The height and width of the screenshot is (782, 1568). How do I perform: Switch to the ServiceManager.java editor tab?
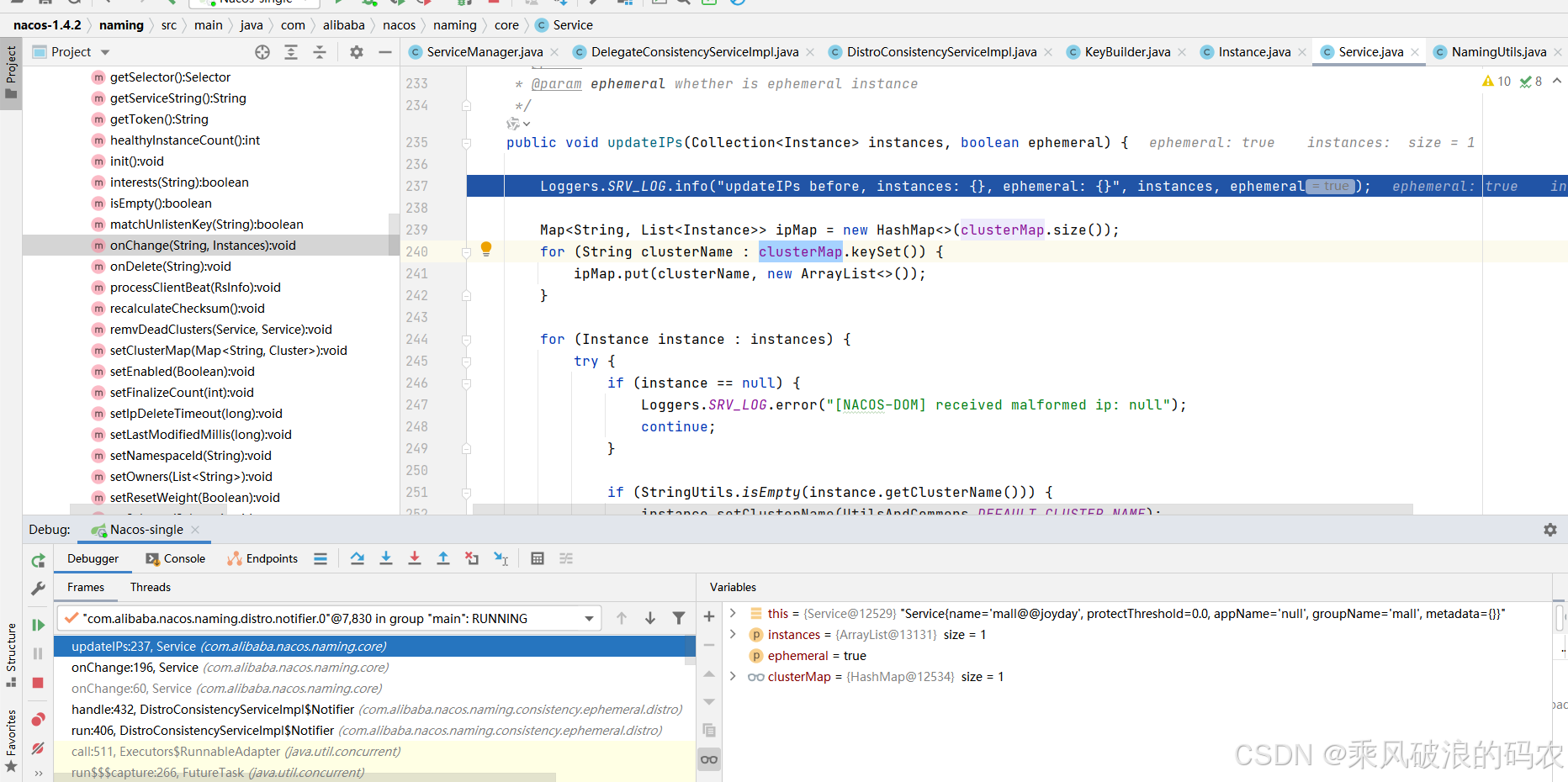[x=484, y=52]
